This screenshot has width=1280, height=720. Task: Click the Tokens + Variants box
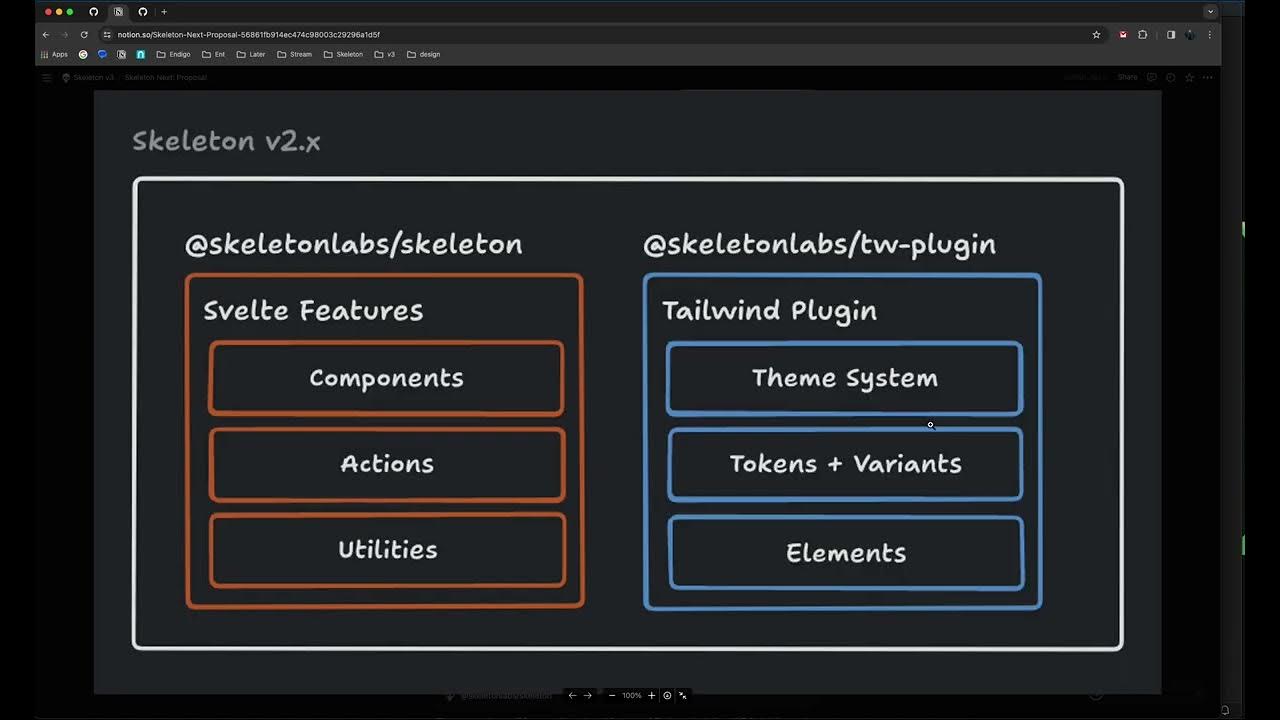[x=845, y=464]
